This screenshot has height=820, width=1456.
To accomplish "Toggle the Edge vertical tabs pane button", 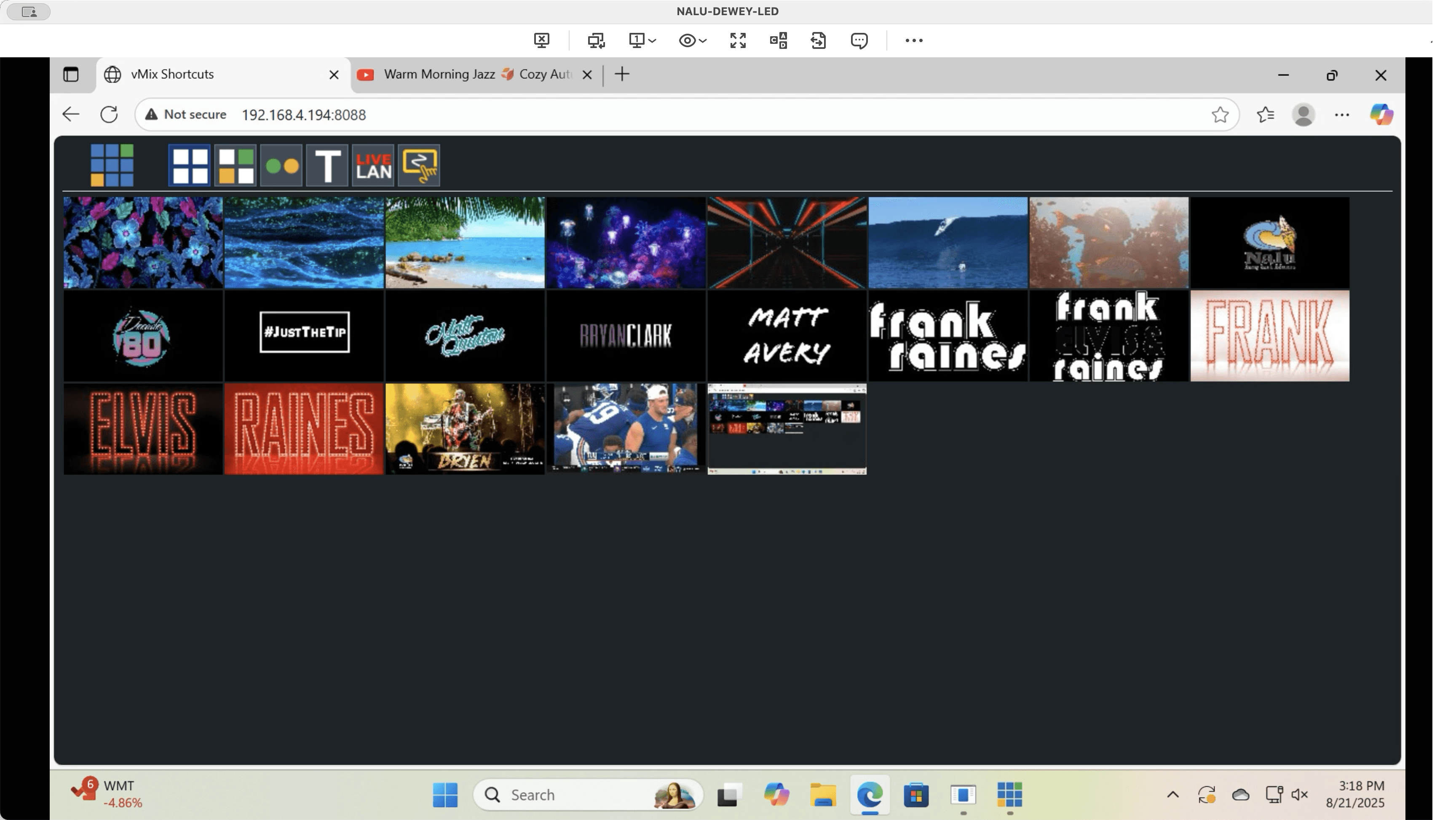I will tap(71, 75).
